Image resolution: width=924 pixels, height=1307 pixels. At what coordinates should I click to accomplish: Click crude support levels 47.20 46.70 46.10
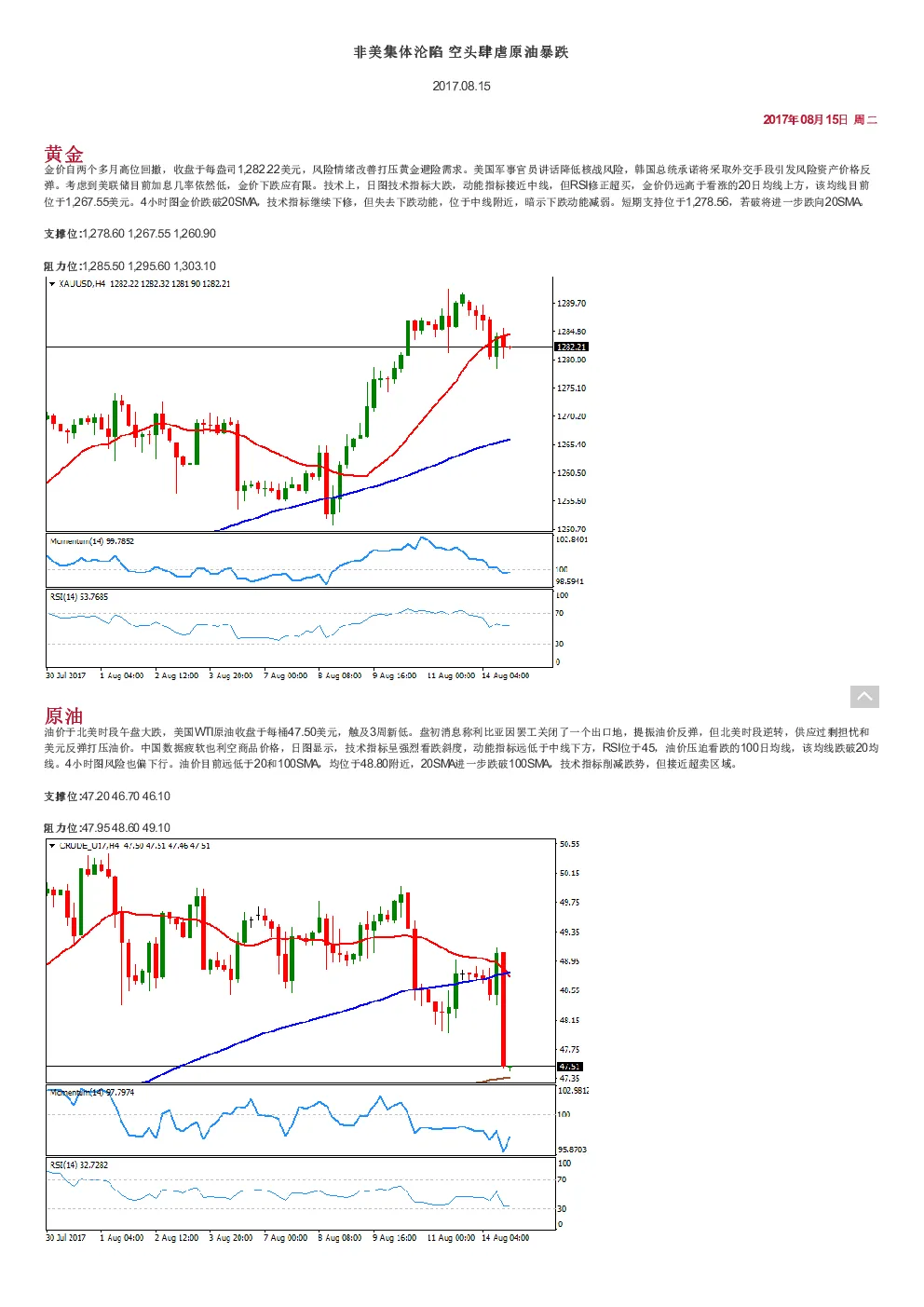pos(127,796)
